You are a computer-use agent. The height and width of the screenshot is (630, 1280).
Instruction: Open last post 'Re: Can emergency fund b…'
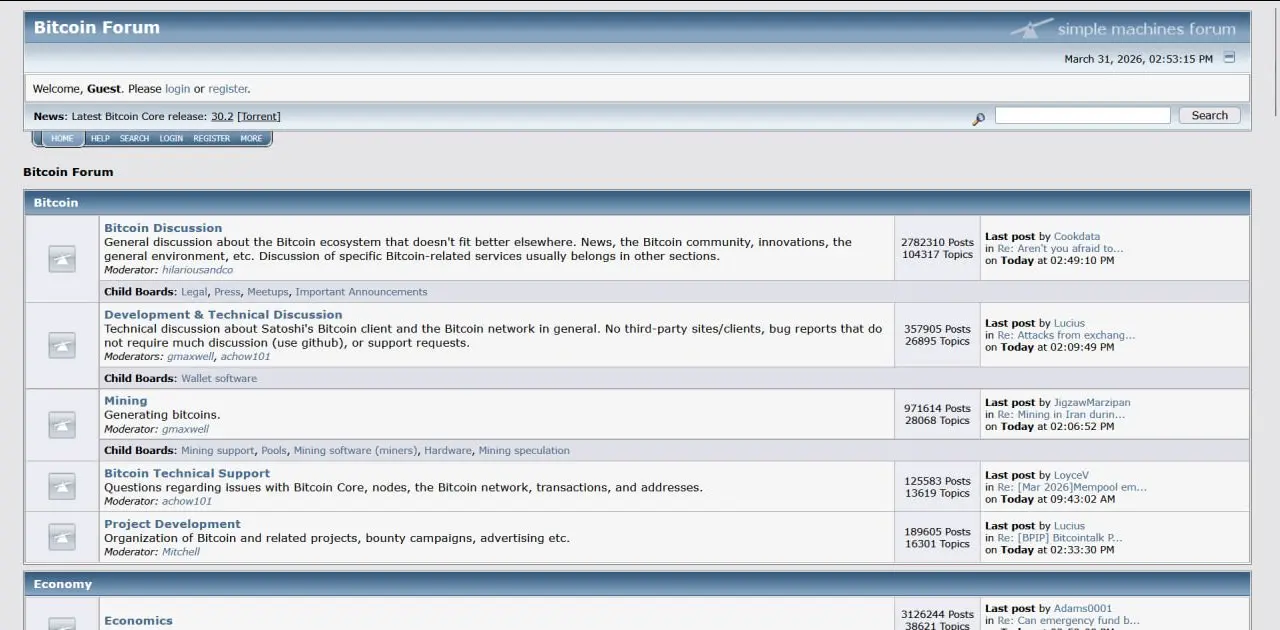point(1068,621)
